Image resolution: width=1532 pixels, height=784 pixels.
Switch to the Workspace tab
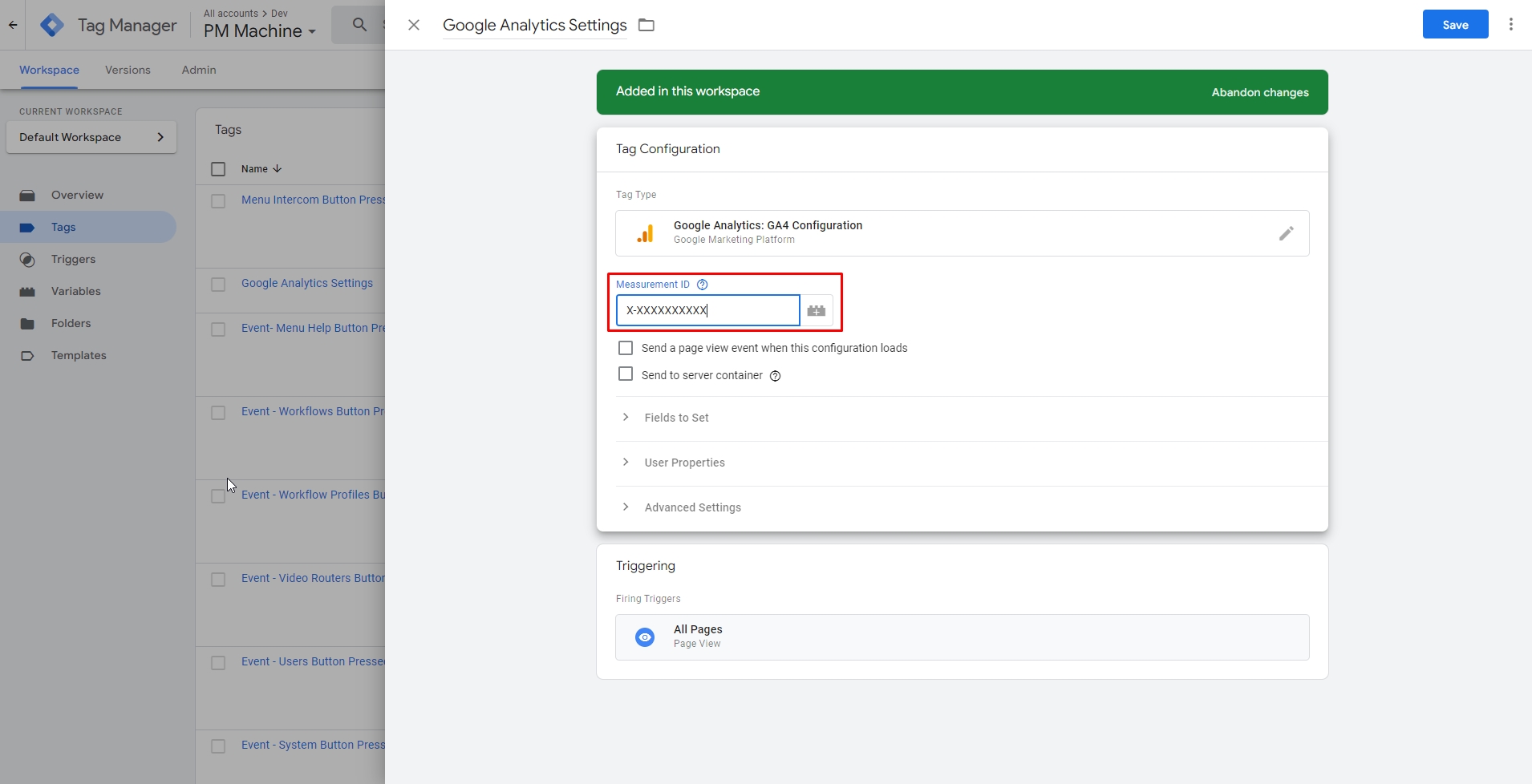[49, 70]
